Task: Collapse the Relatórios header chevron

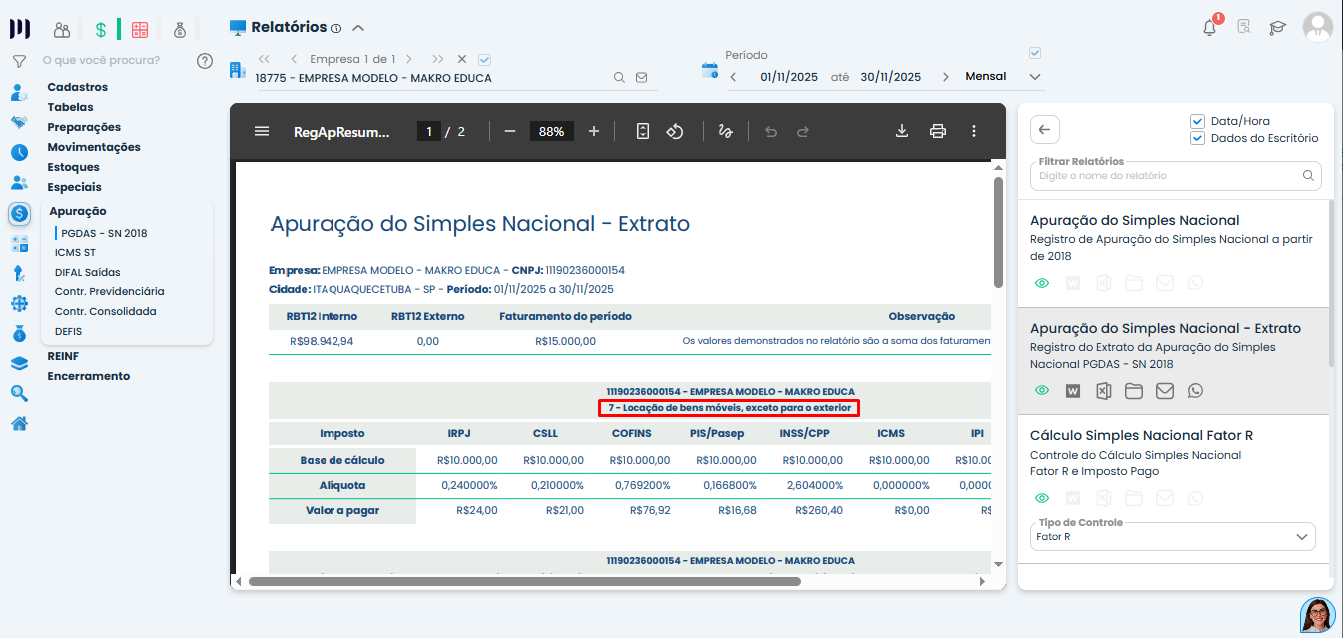Action: [x=358, y=28]
